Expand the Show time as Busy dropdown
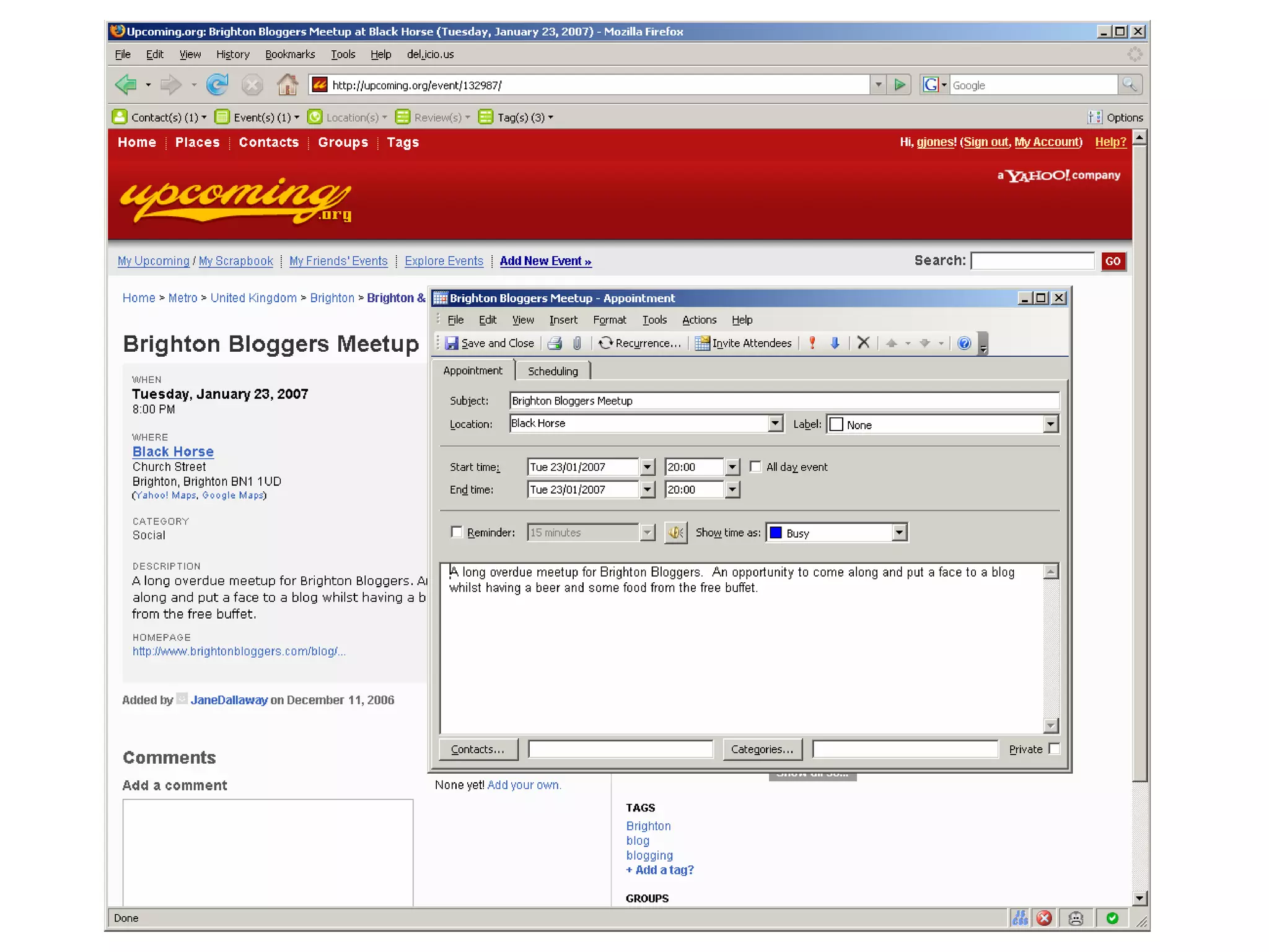The width and height of the screenshot is (1269, 952). pyautogui.click(x=899, y=533)
